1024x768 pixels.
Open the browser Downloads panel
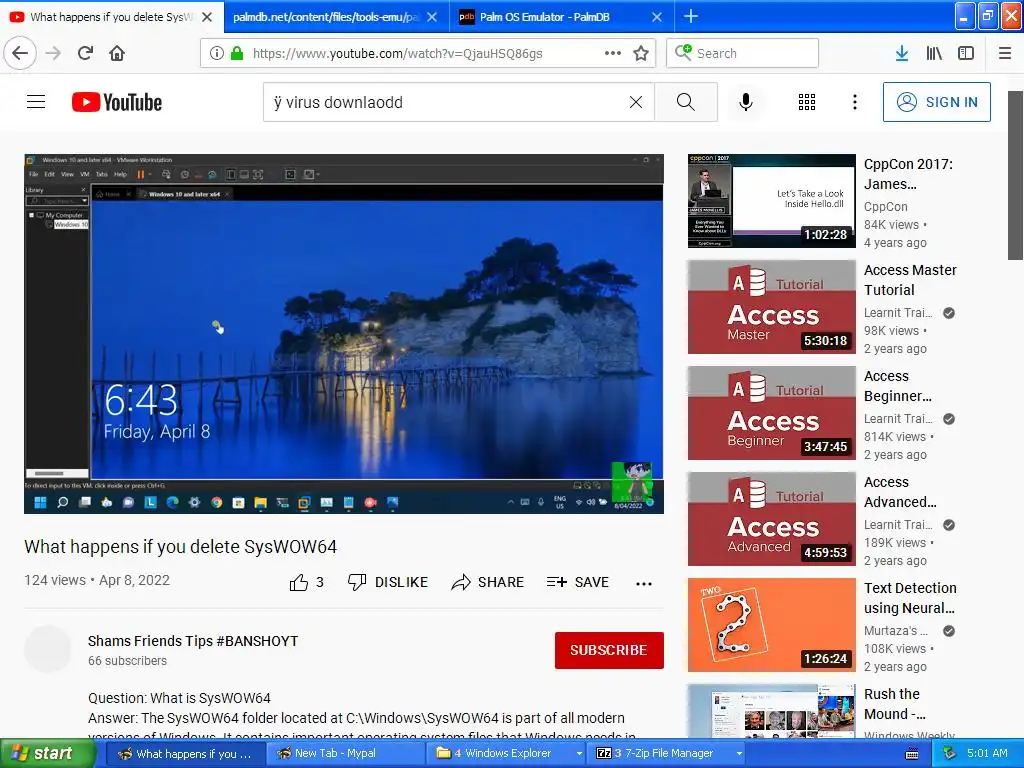(902, 53)
